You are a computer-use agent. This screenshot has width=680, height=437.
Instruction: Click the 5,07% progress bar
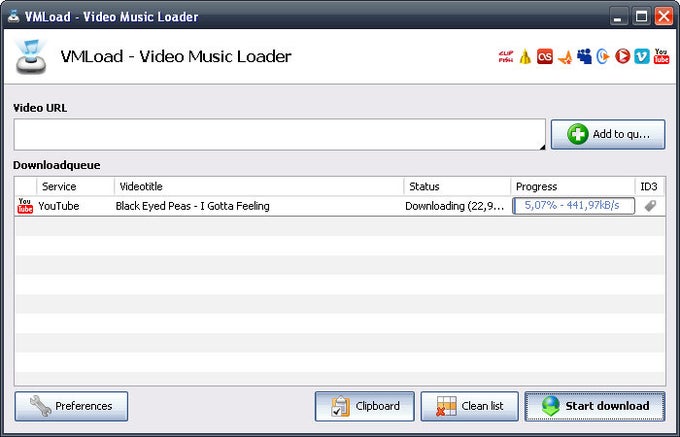(x=573, y=205)
